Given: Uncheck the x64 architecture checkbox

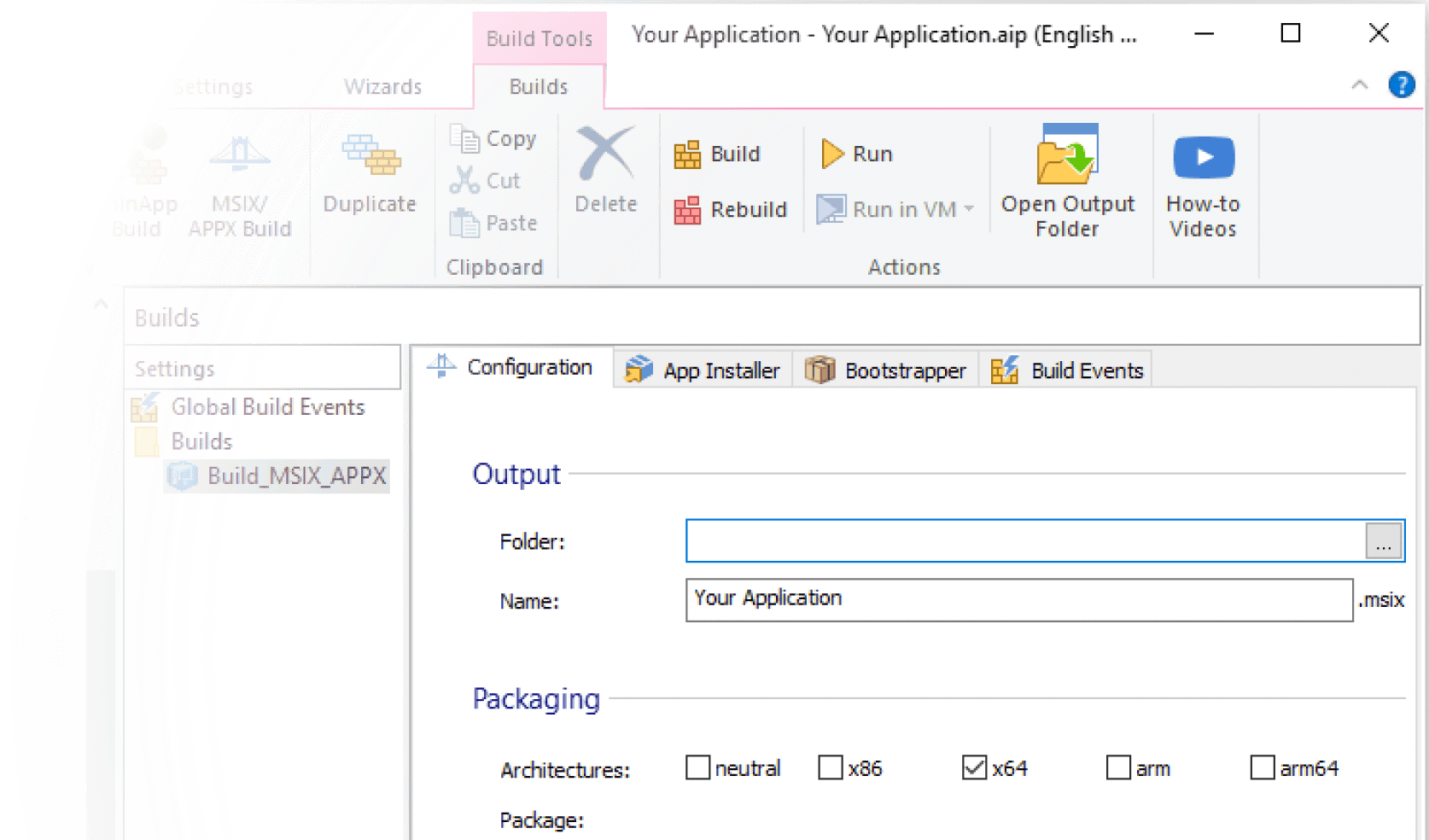Looking at the screenshot, I should [x=975, y=767].
